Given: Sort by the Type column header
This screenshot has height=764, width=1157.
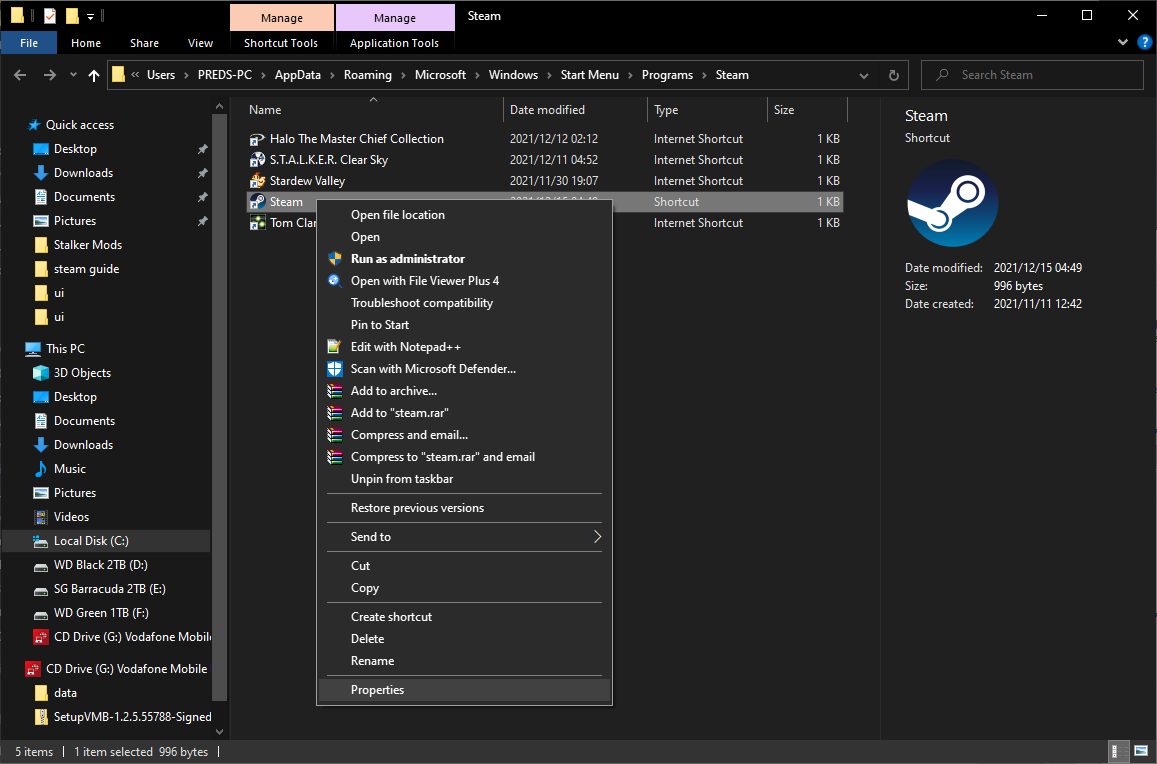Looking at the screenshot, I should point(708,110).
